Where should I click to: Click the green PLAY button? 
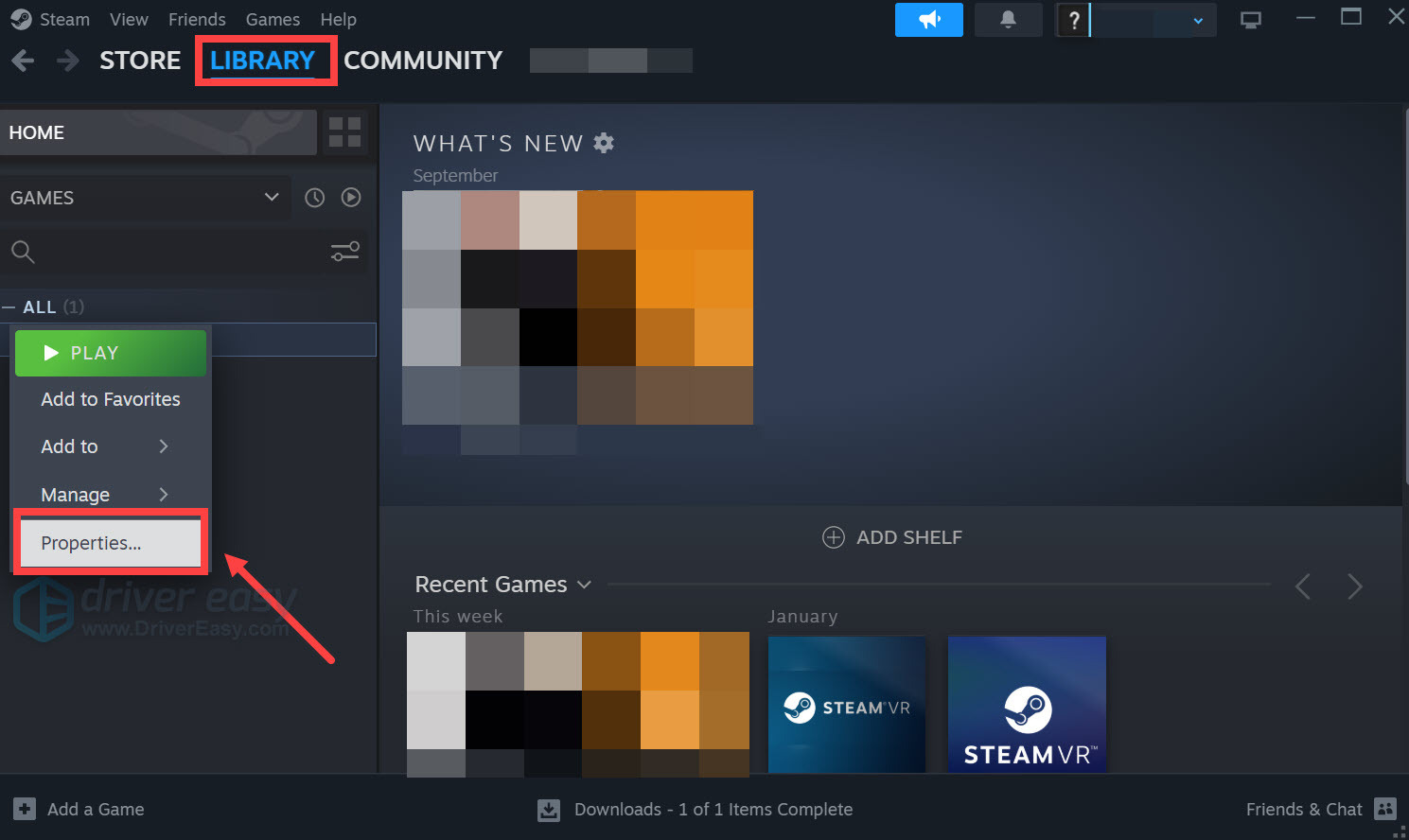(110, 352)
